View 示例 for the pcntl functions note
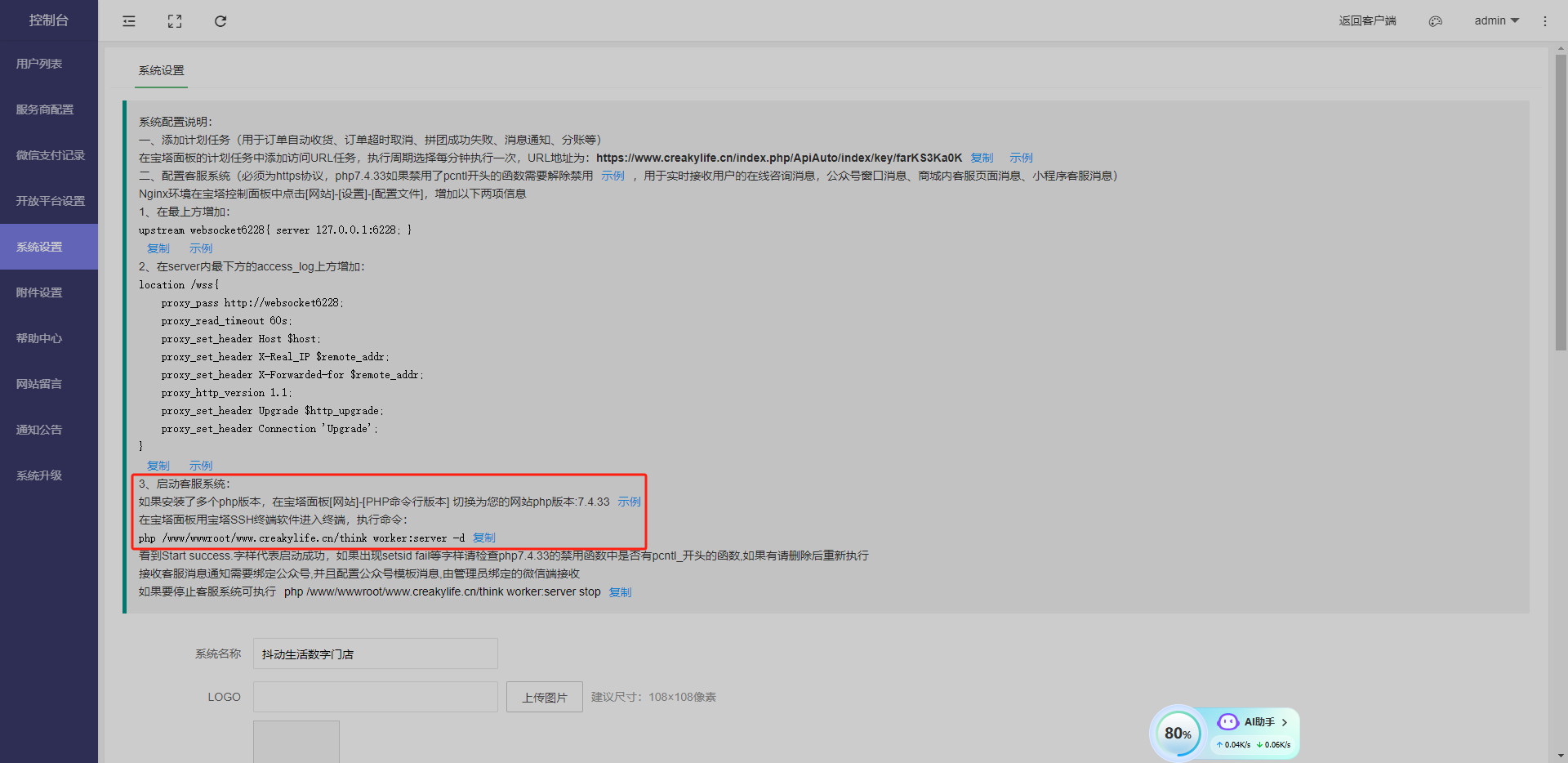The image size is (1568, 763). (x=612, y=176)
